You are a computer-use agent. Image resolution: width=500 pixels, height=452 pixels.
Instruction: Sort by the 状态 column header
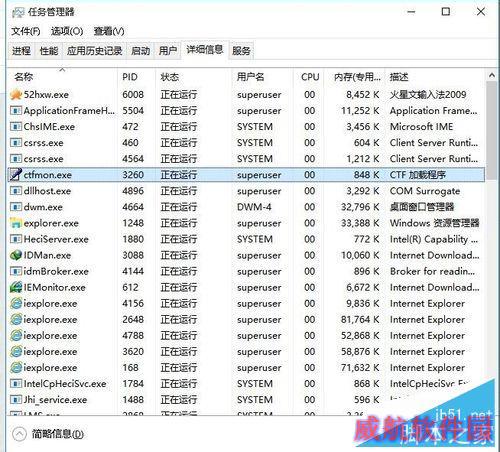[193, 77]
